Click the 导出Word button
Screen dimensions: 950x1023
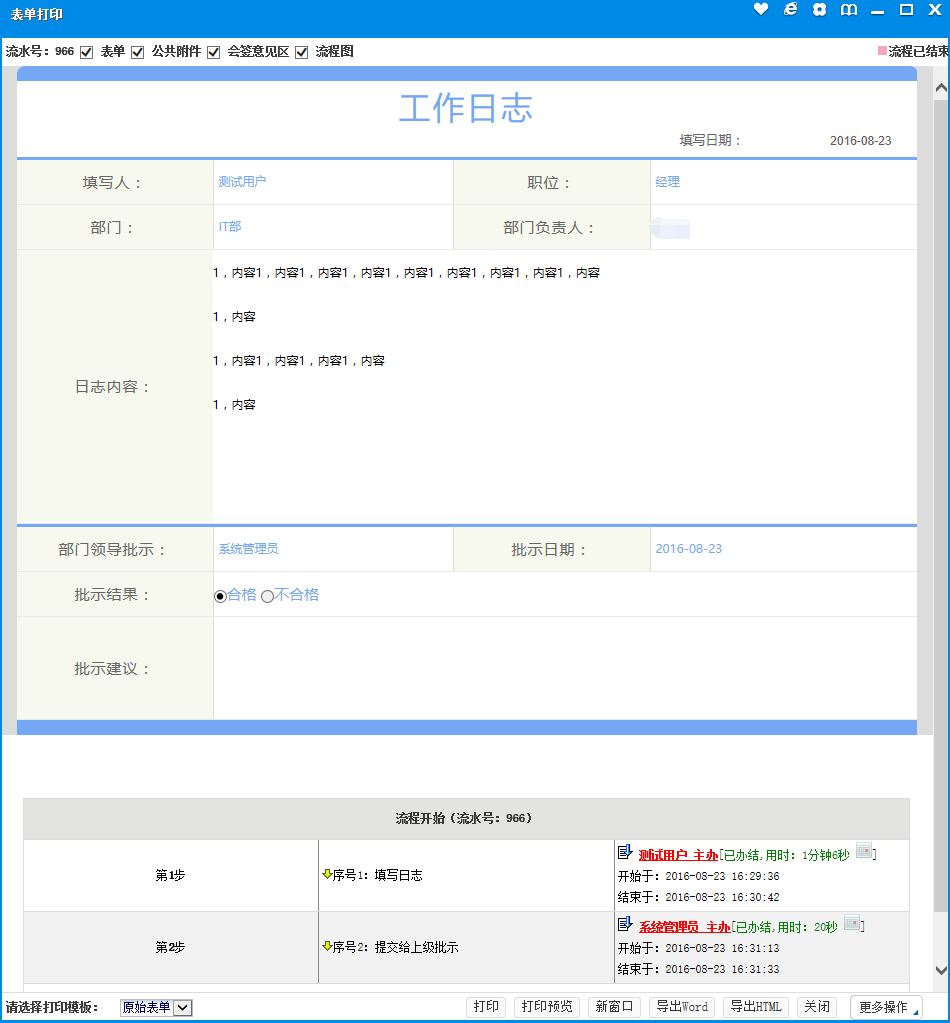tap(682, 1007)
